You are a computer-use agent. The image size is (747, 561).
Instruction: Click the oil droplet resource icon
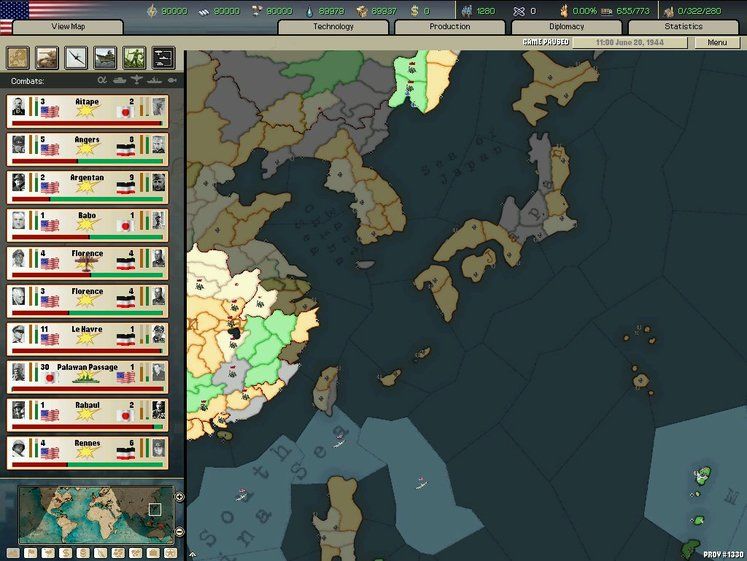point(309,11)
